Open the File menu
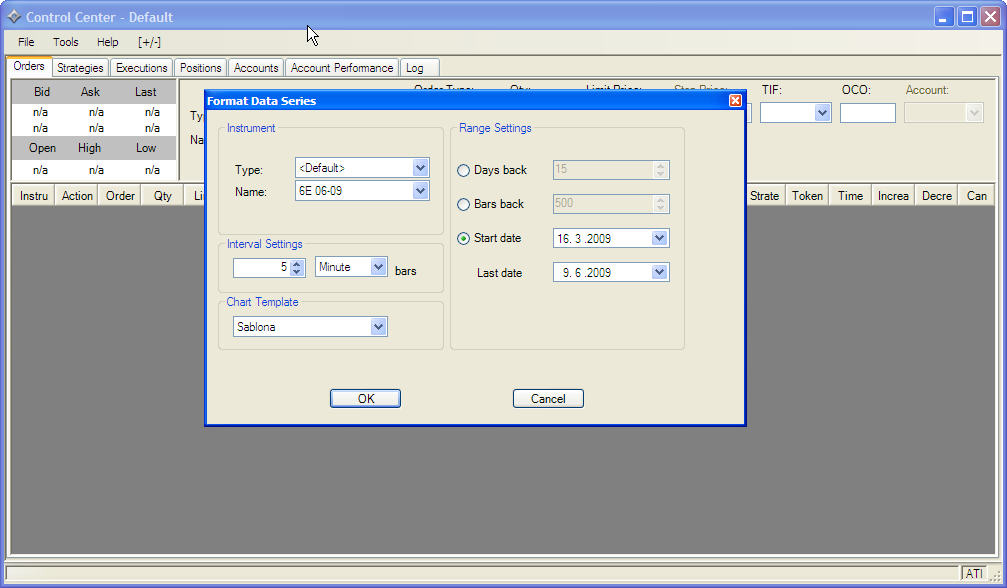Viewport: 1007px width, 588px height. point(26,42)
